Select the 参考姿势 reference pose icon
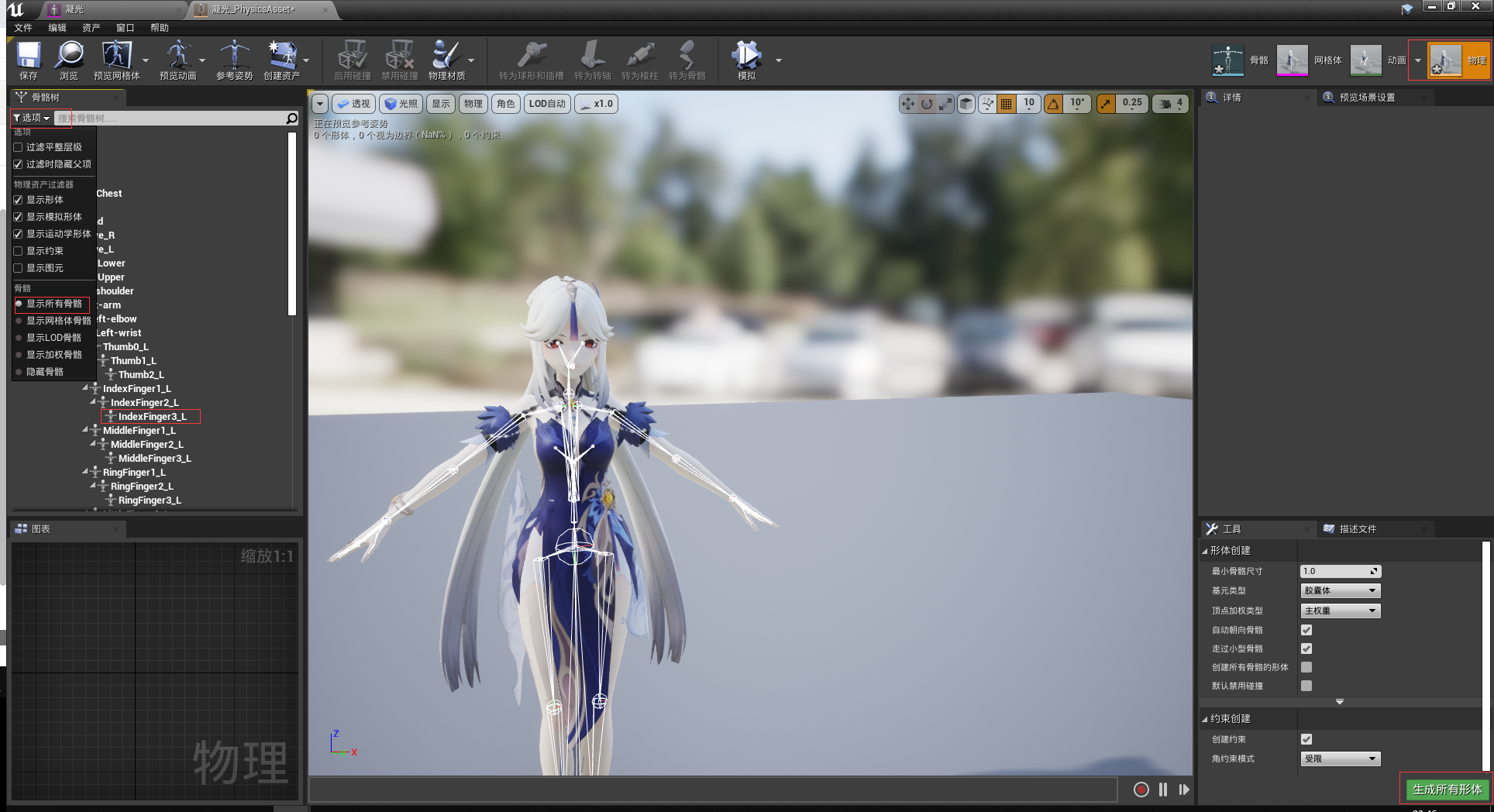Image resolution: width=1494 pixels, height=812 pixels. click(x=234, y=60)
